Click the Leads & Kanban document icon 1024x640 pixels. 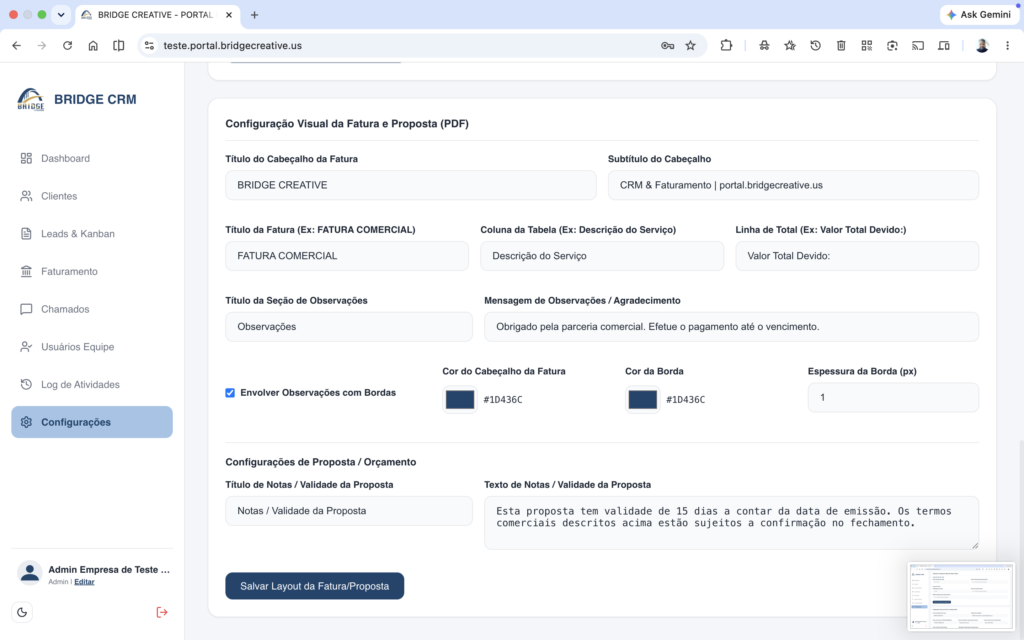26,234
